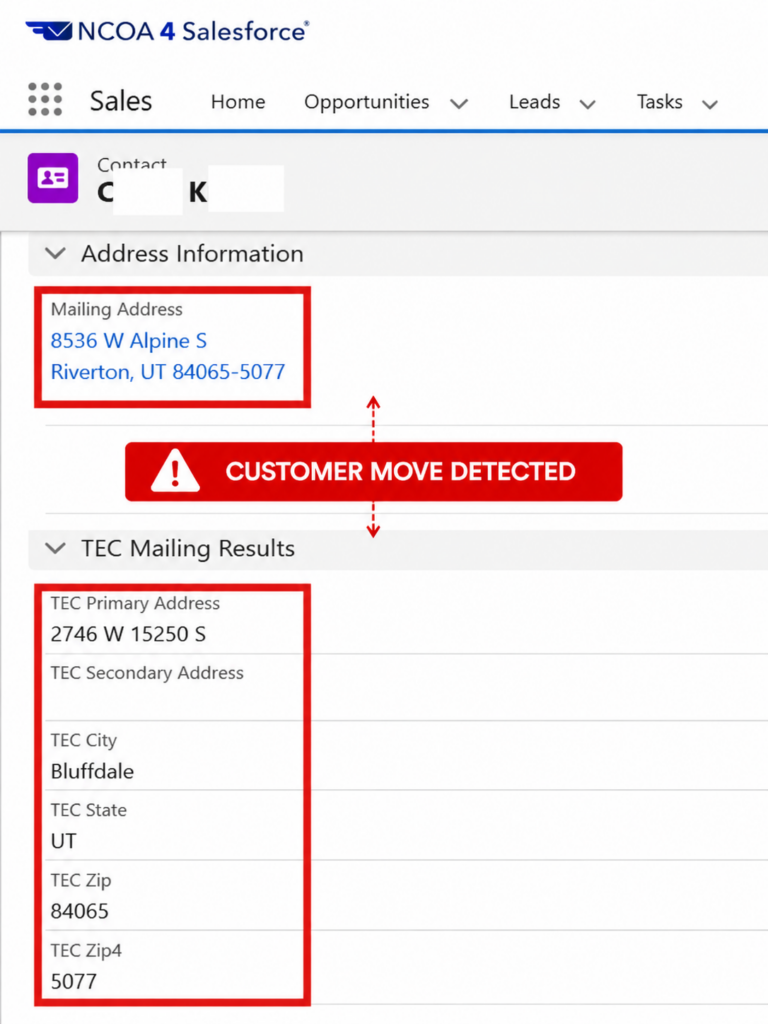Switch to the Opportunities tab
This screenshot has width=768, height=1024.
tap(366, 102)
